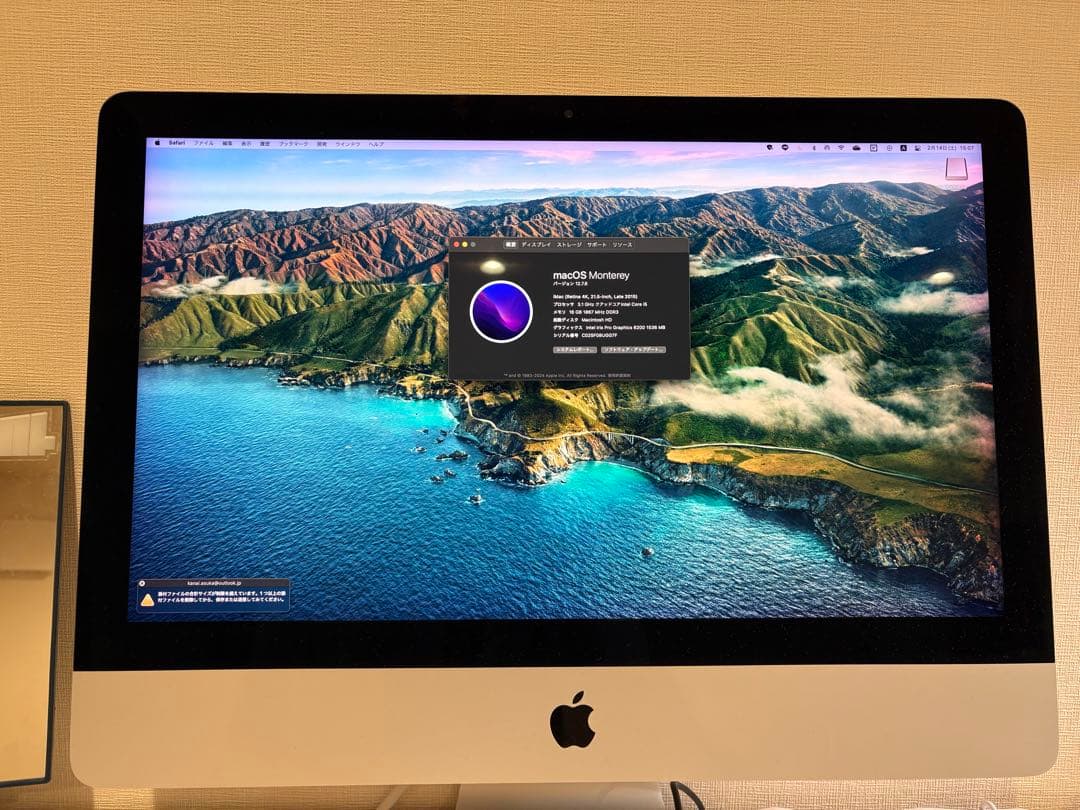Switch to the ディスプレイ (Displays) tab
Viewport: 1080px width, 810px height.
tap(534, 244)
